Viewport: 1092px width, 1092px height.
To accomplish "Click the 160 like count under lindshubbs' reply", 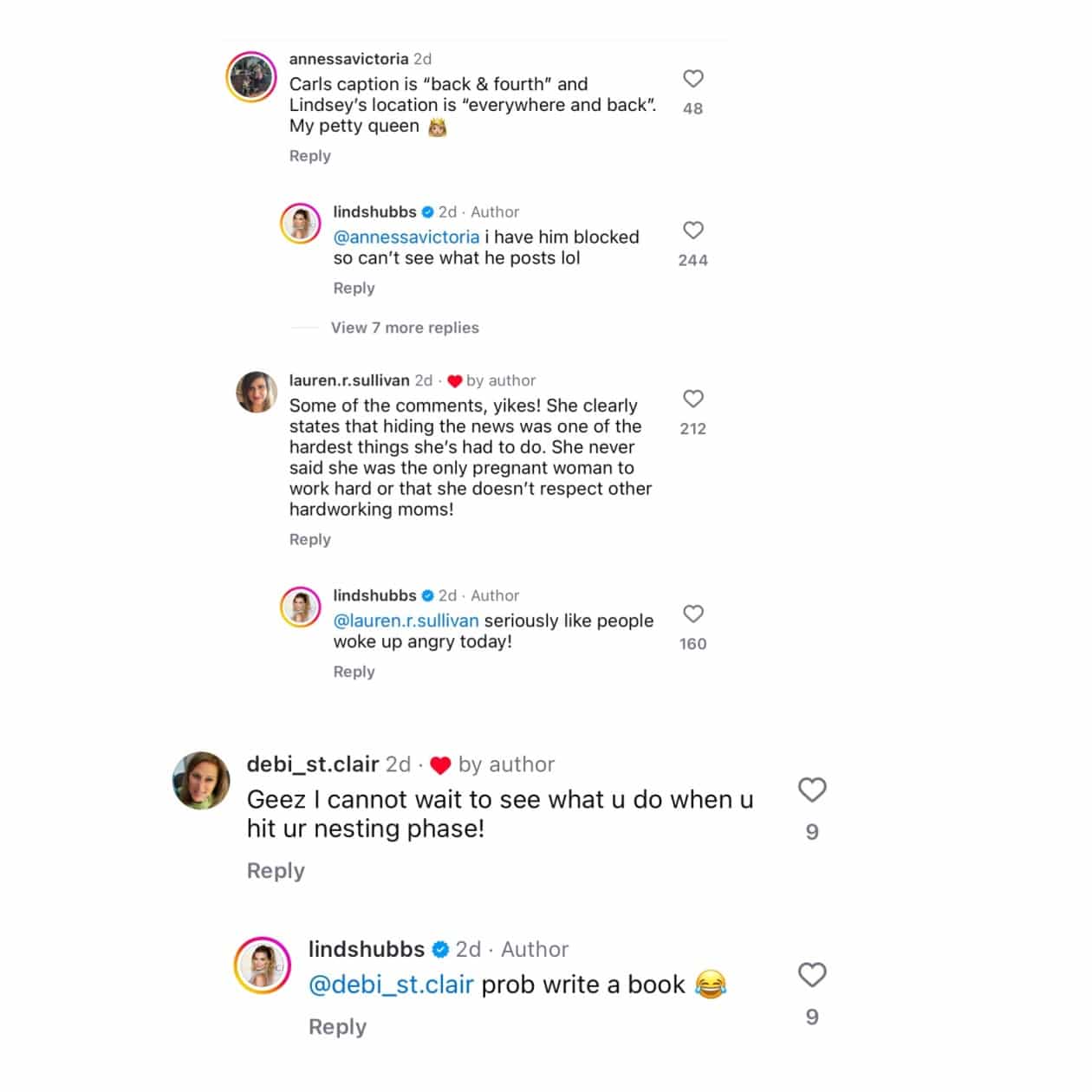I will point(692,643).
